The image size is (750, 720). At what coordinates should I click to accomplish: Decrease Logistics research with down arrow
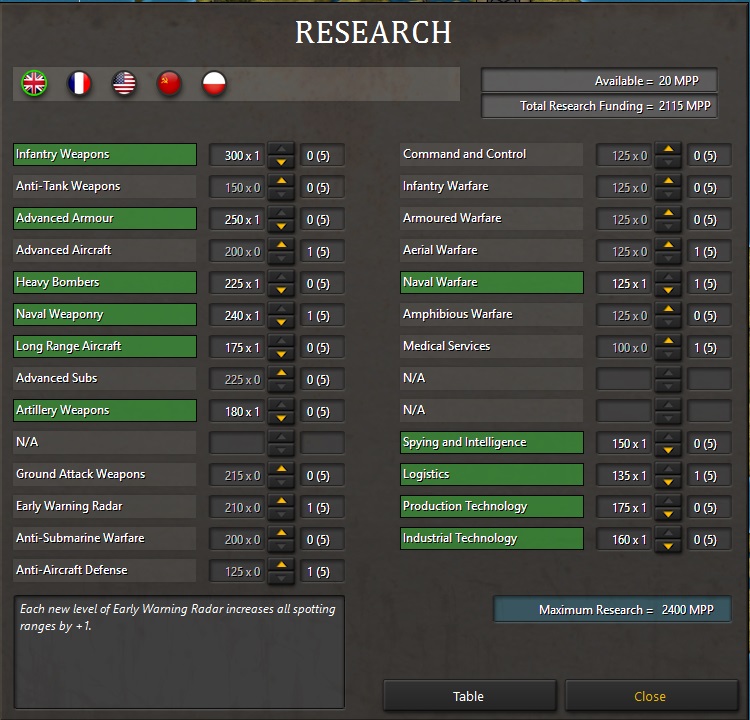click(668, 483)
